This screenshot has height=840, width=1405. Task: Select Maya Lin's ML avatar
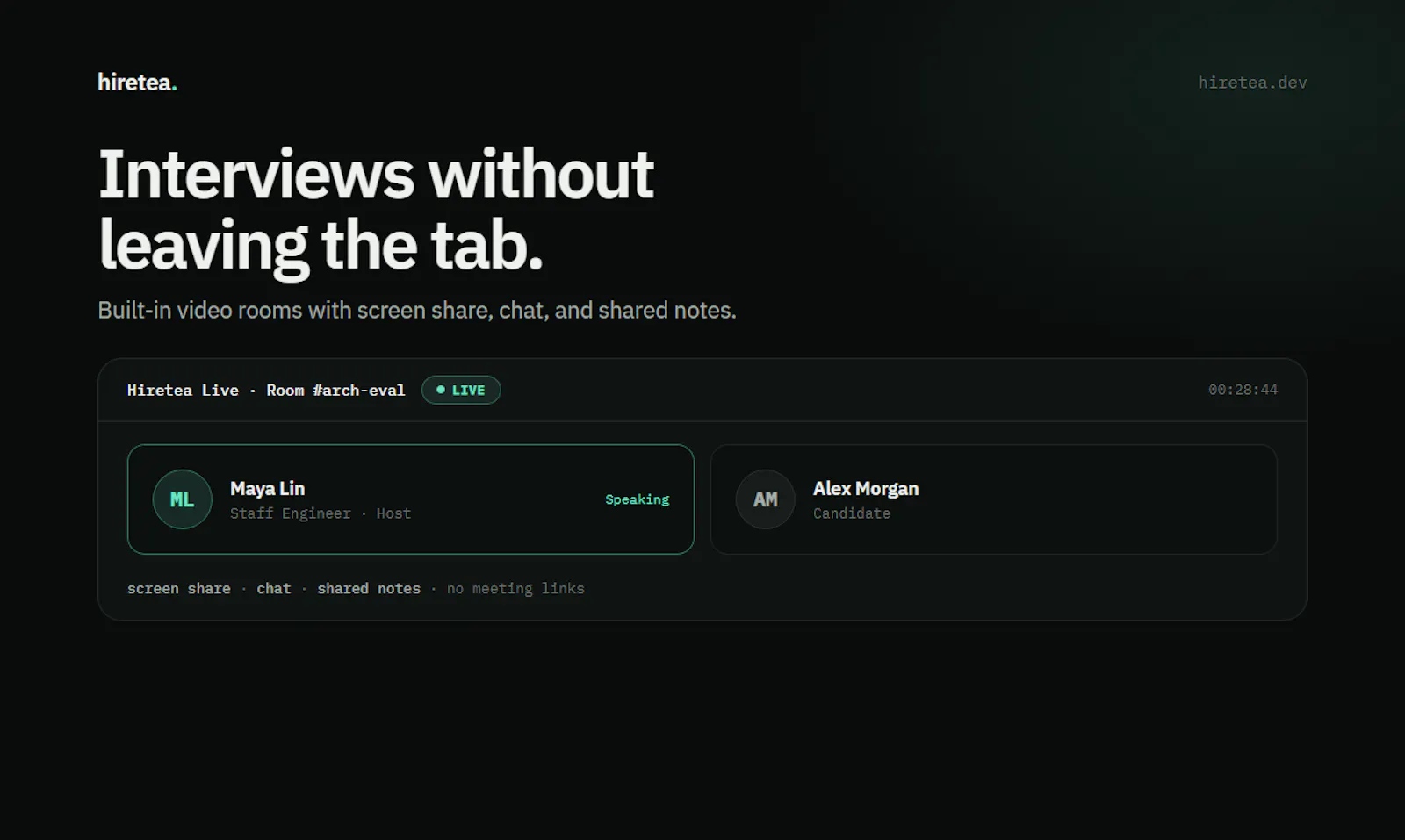(x=183, y=499)
